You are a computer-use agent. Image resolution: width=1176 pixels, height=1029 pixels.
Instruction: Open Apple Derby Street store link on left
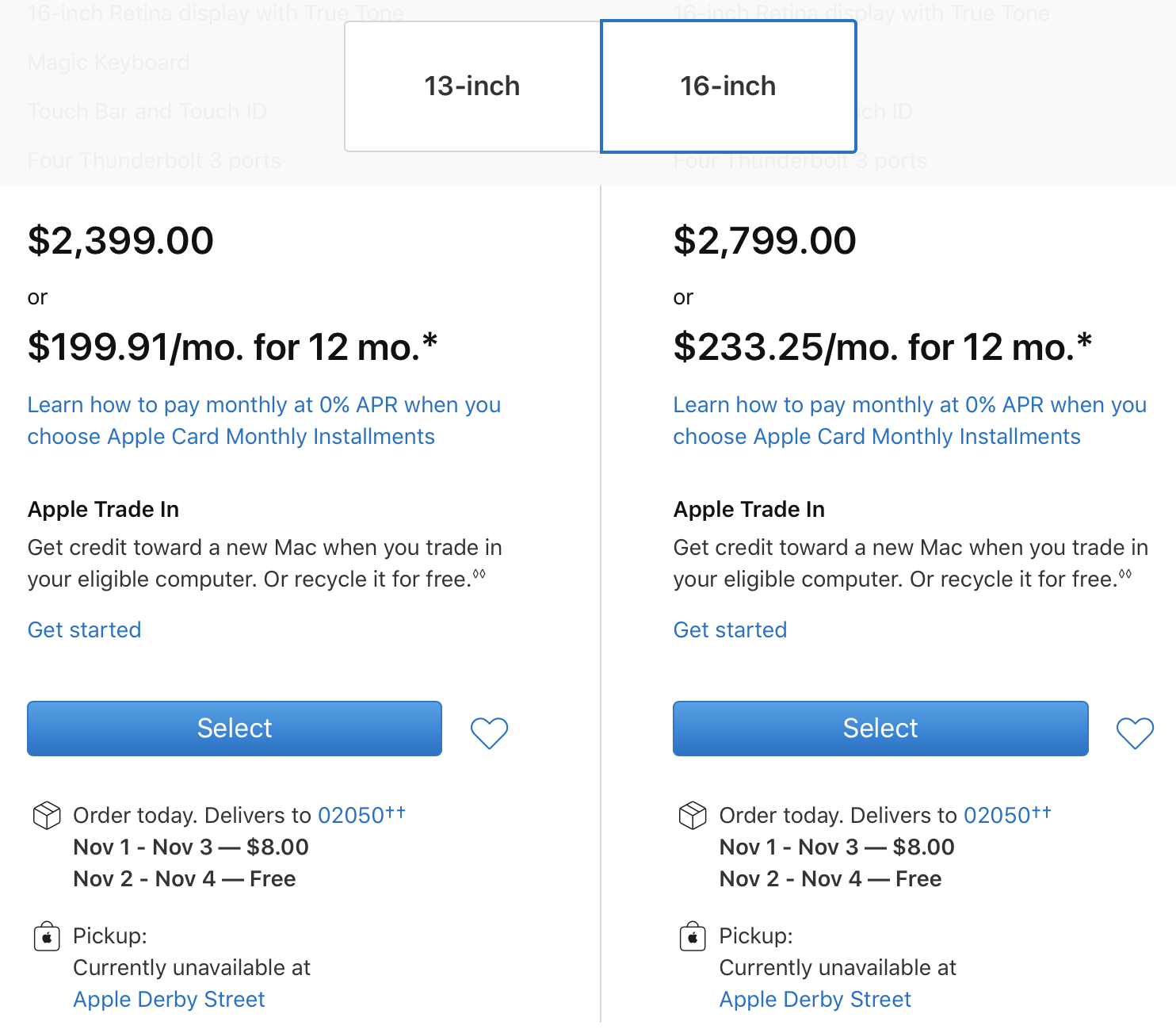169,1000
